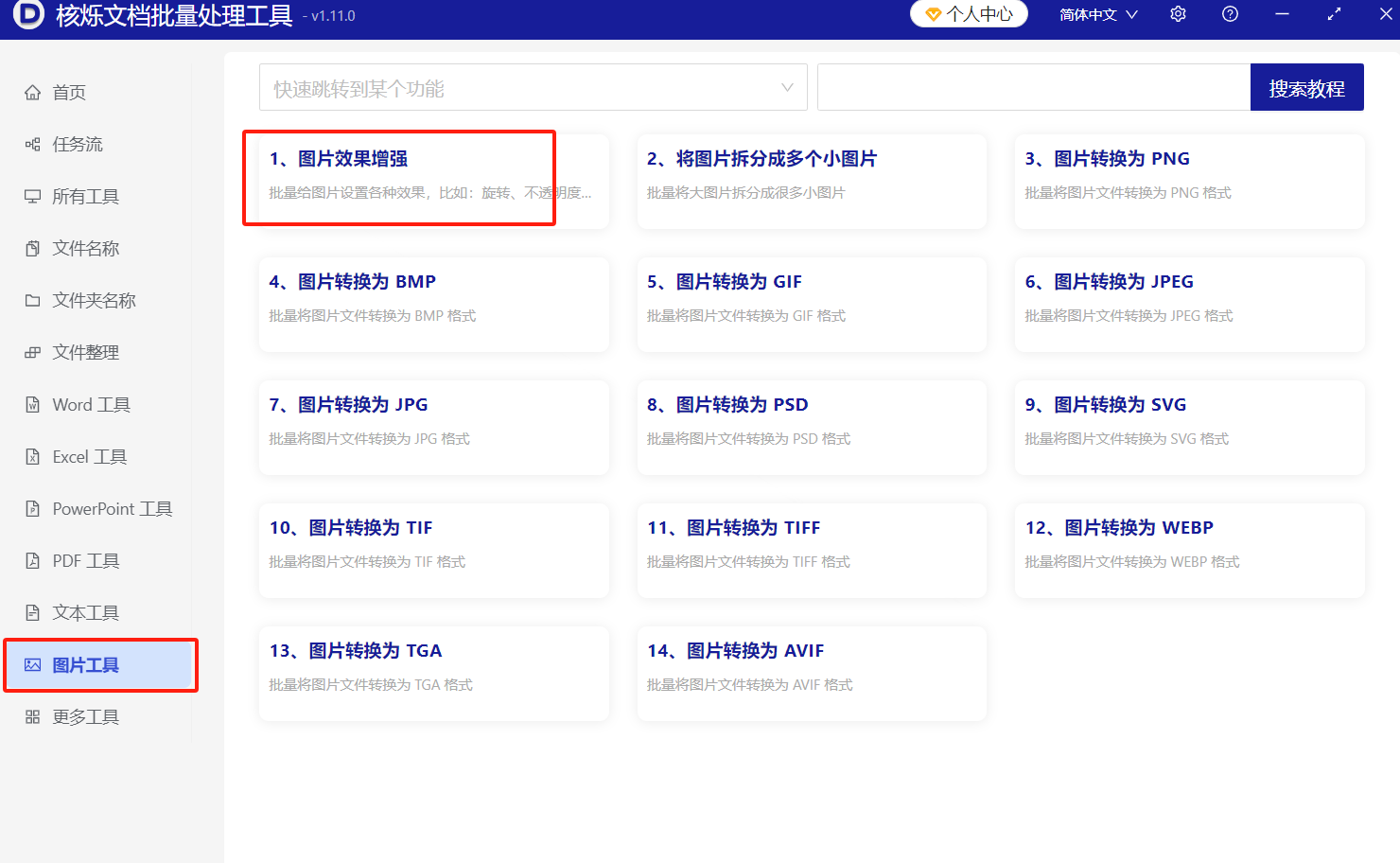1400x863 pixels.
Task: Select the PDF 工具 sidebar icon
Action: 32,560
